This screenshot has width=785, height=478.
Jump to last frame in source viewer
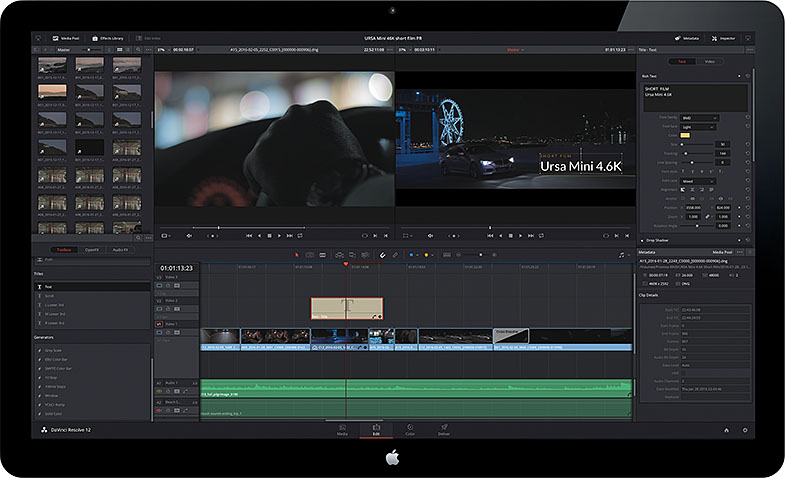pos(289,235)
